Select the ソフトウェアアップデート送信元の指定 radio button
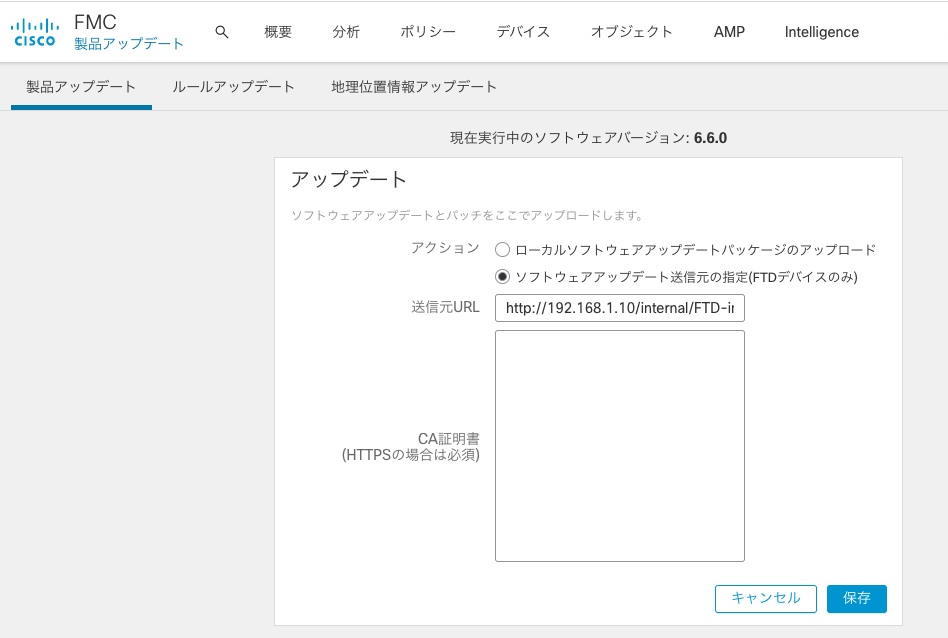 pos(503,276)
